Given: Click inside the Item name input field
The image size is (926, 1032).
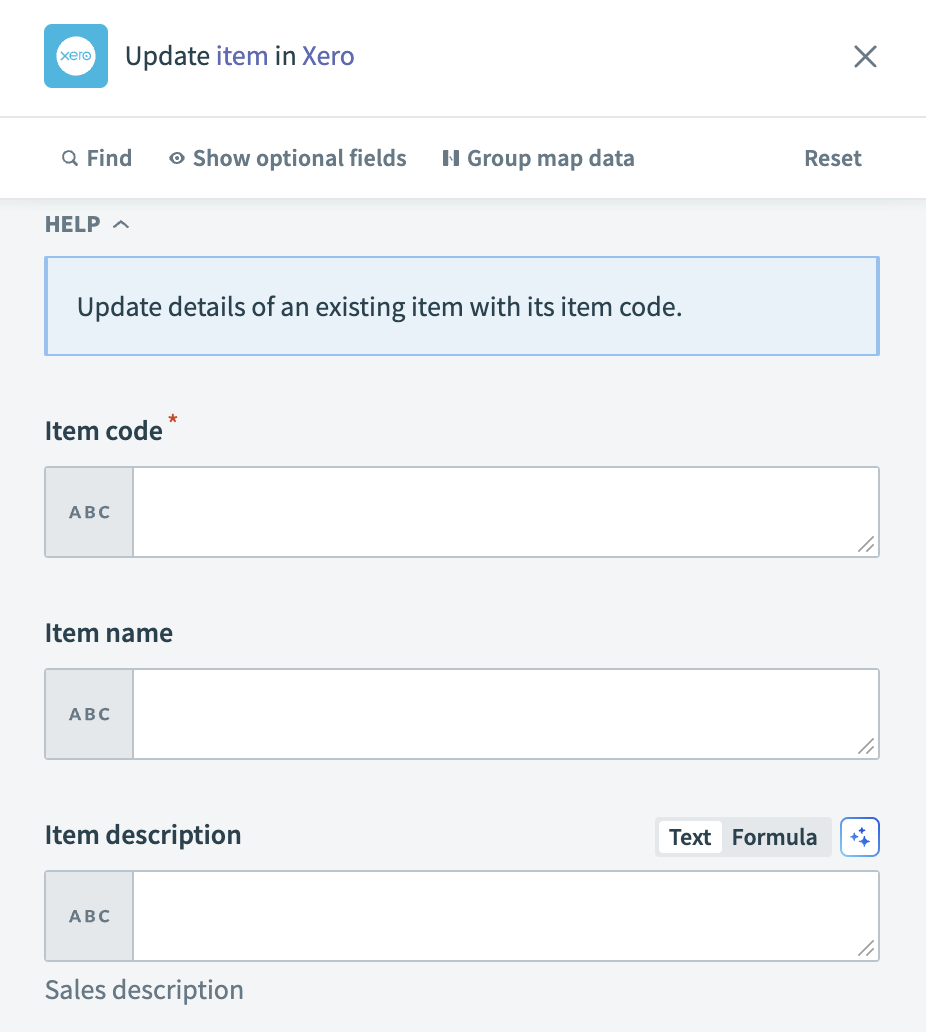Looking at the screenshot, I should click(500, 714).
